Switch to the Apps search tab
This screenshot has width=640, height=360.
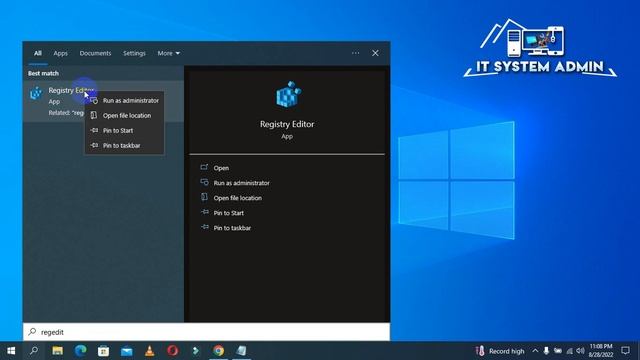point(60,53)
